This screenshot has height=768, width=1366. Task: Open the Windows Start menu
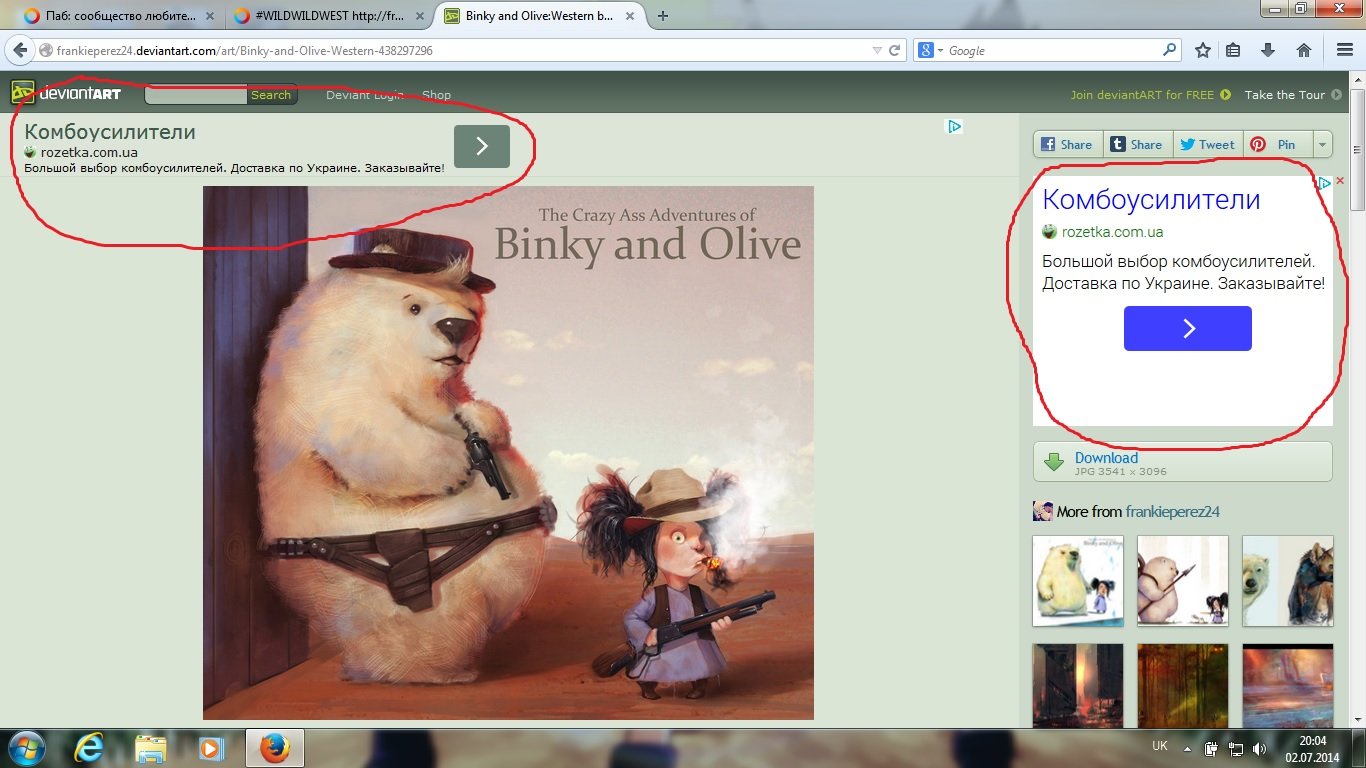click(x=25, y=748)
